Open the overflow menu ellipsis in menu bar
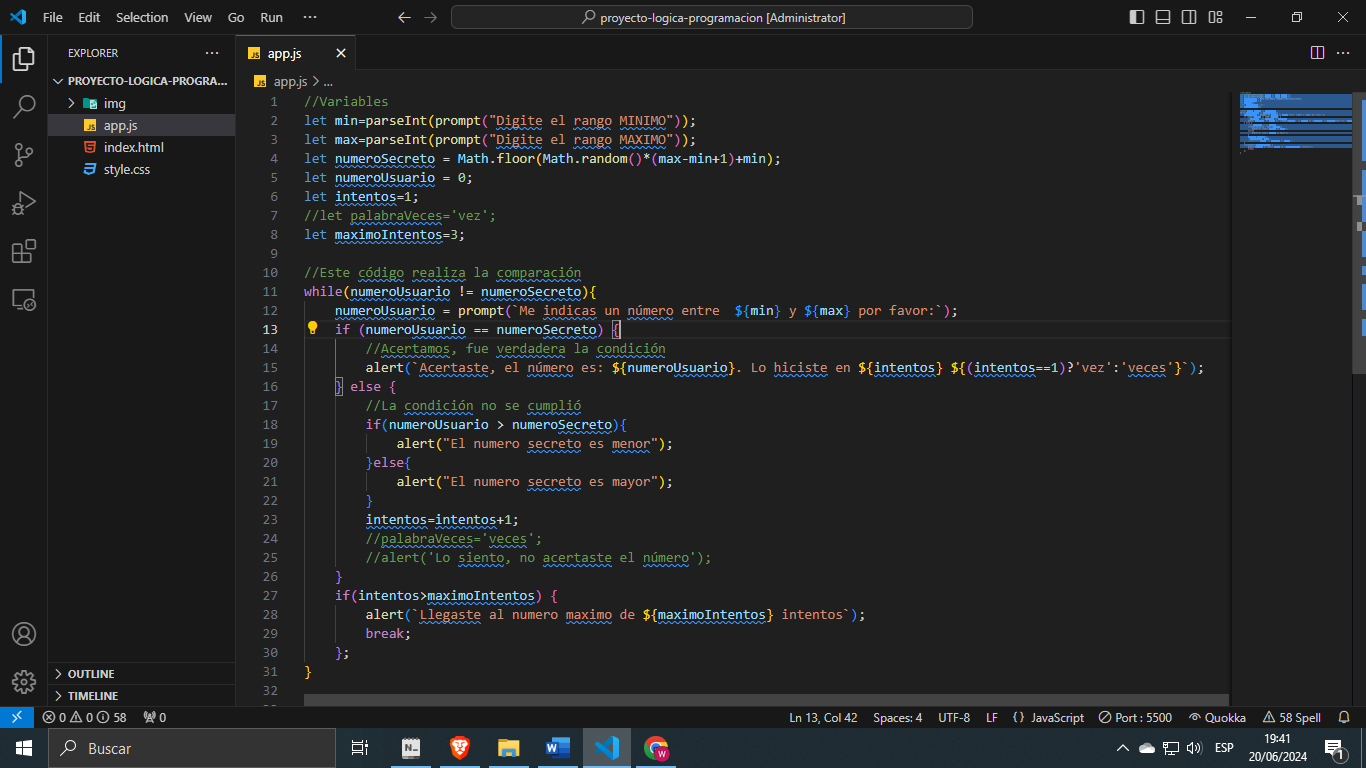The height and width of the screenshot is (768, 1366). 309,17
